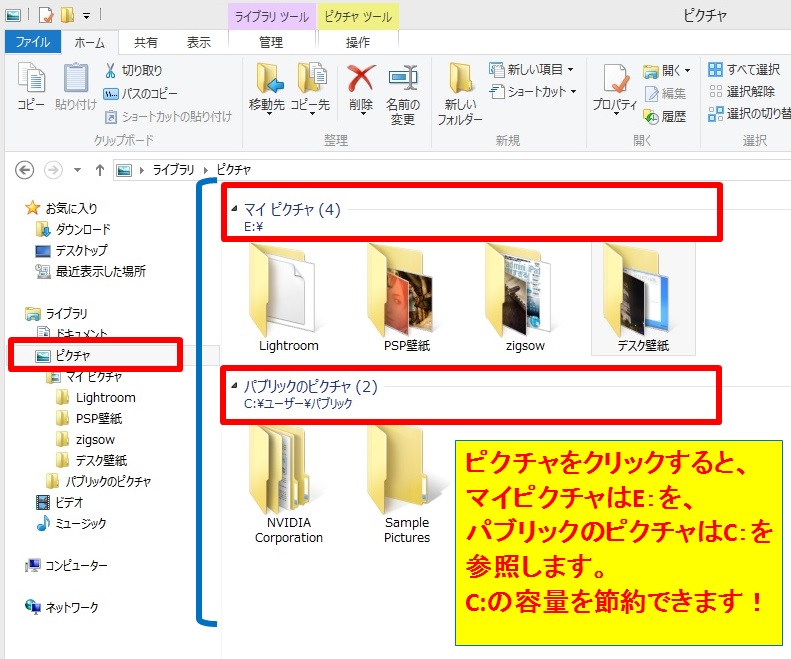Click the 履歴 (History) icon
The width and height of the screenshot is (791, 659).
click(x=652, y=116)
